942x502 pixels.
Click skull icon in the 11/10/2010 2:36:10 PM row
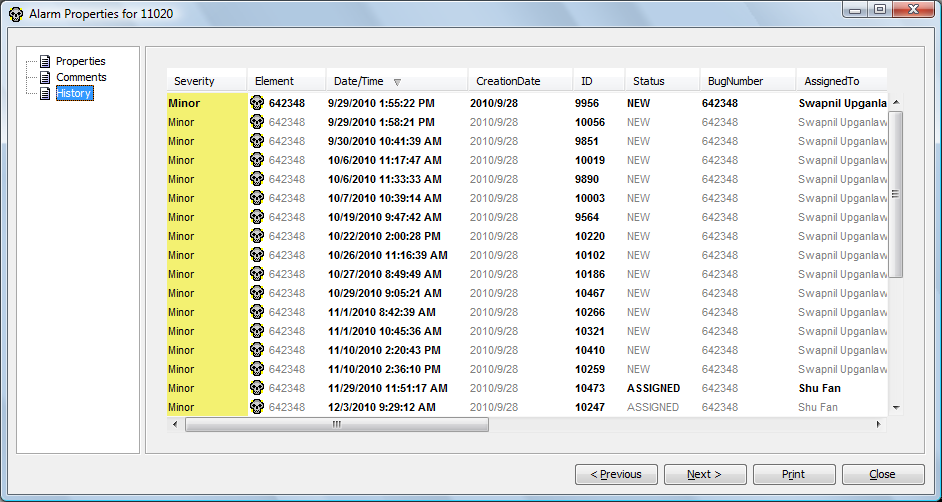click(257, 369)
